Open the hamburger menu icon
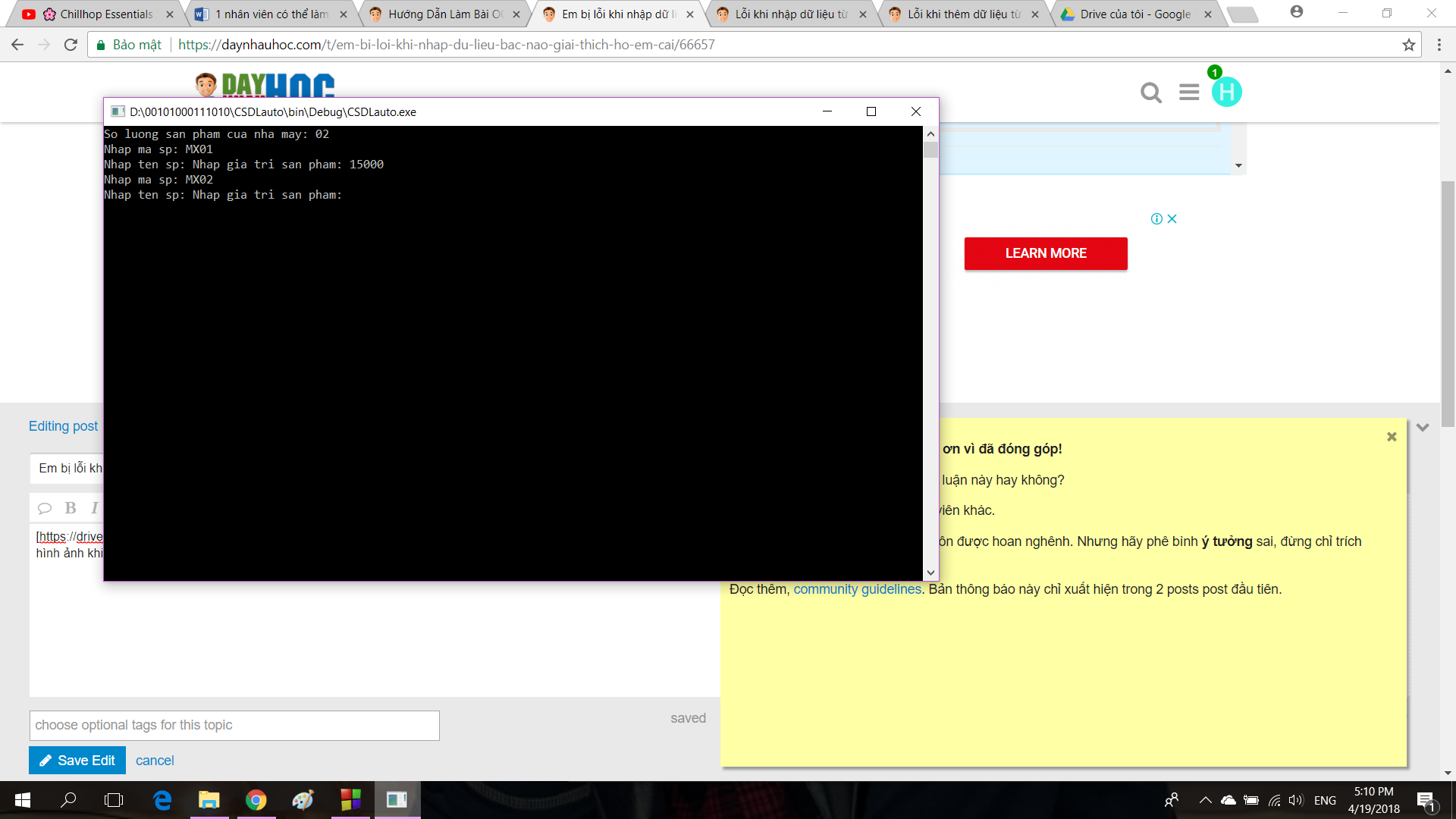The height and width of the screenshot is (819, 1456). (1189, 93)
